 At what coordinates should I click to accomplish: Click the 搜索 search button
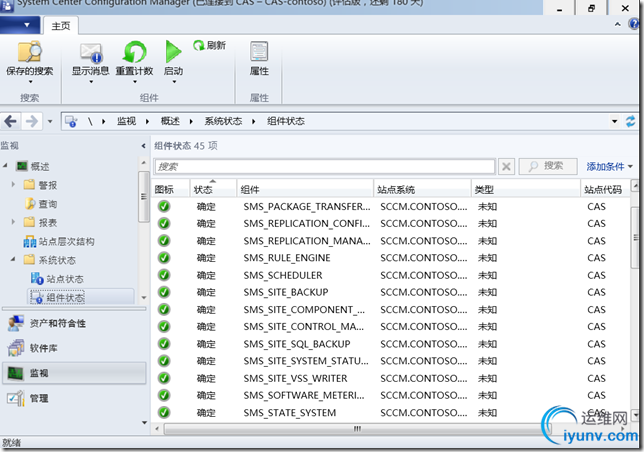click(548, 166)
